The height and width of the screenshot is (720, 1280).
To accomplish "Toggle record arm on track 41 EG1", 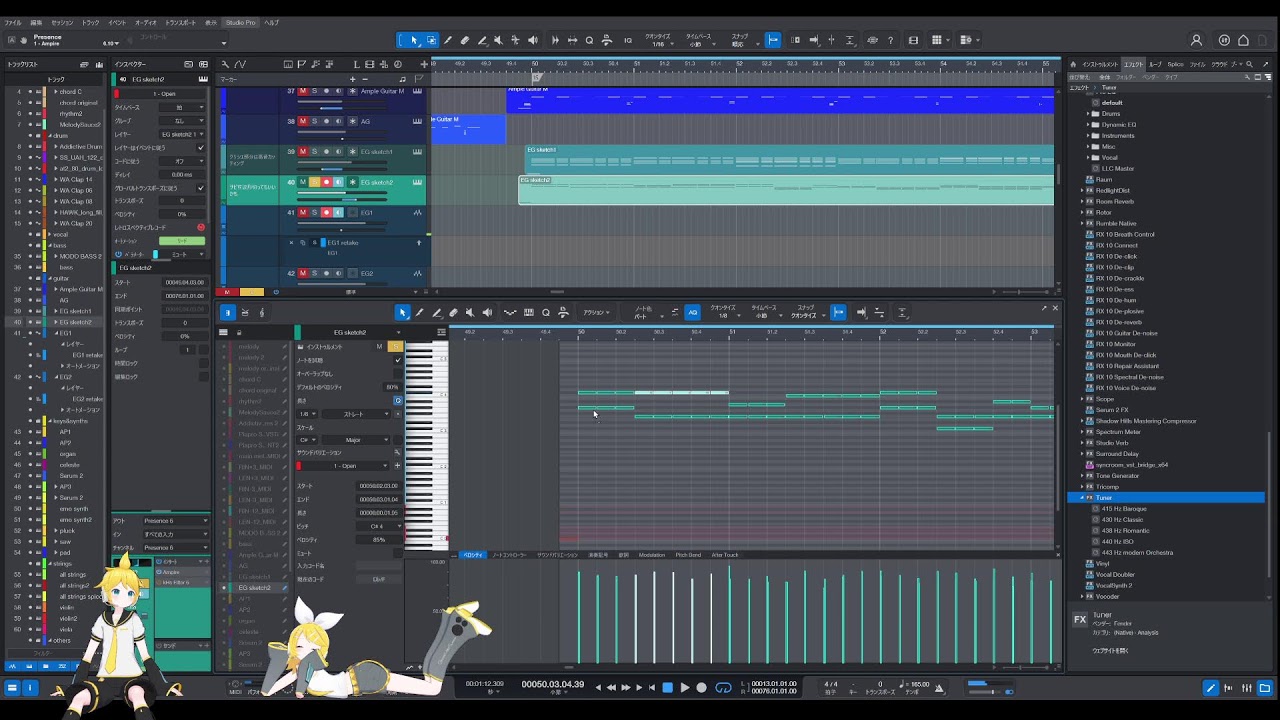I will (x=326, y=213).
